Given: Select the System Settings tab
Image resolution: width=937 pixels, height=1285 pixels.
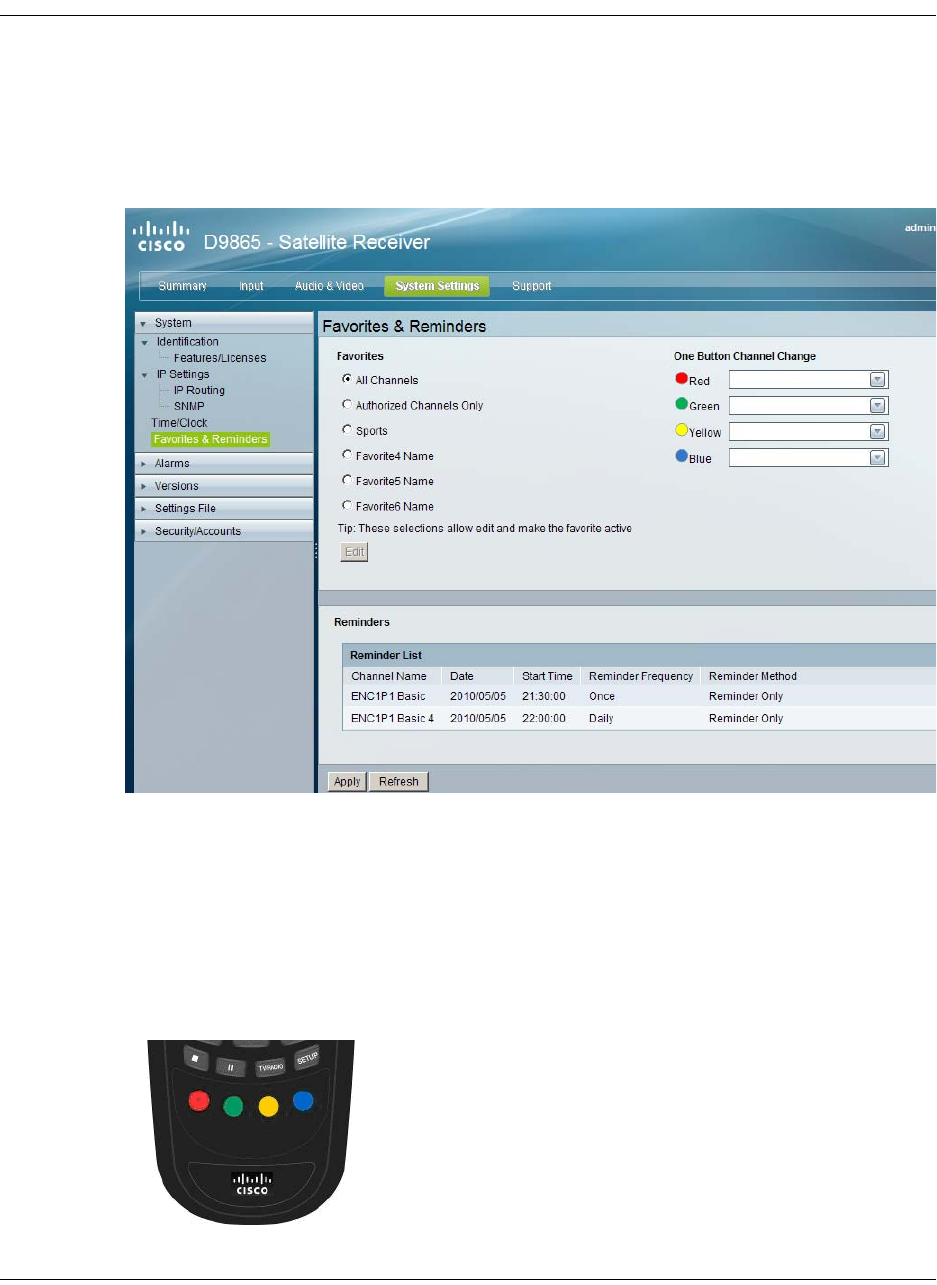Looking at the screenshot, I should [x=437, y=286].
